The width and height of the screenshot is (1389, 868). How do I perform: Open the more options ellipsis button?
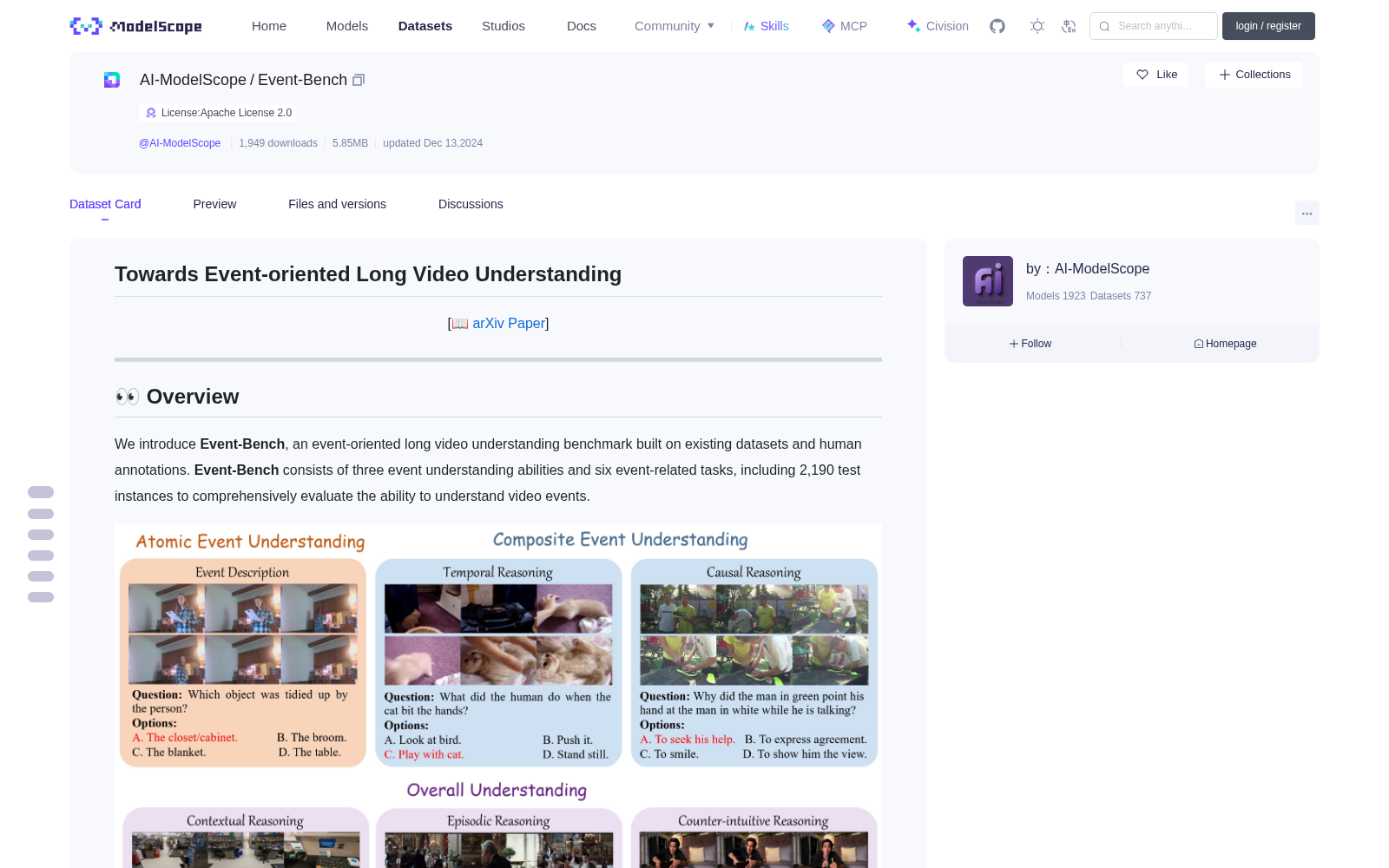[x=1307, y=213]
